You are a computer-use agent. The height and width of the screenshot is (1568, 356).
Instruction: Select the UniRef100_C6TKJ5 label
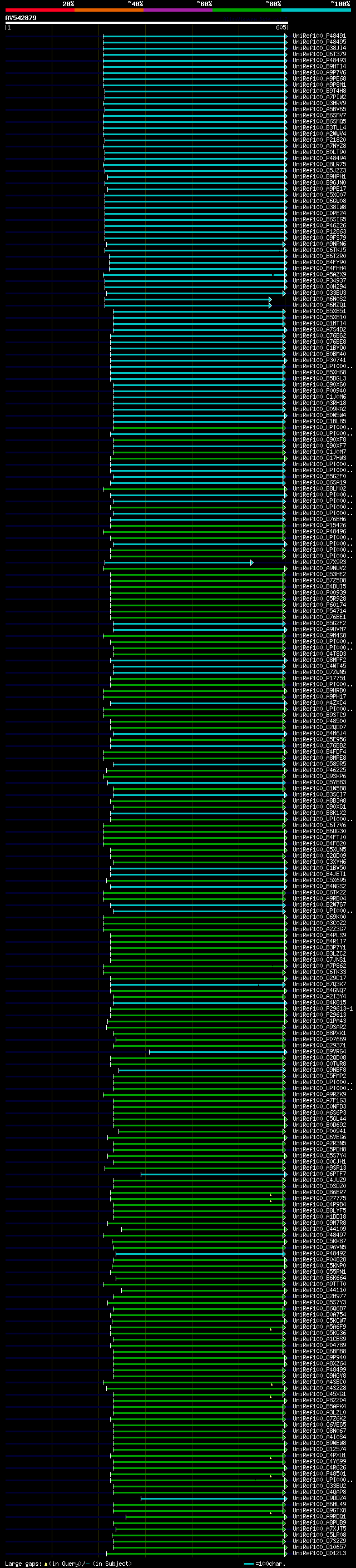coord(319,250)
